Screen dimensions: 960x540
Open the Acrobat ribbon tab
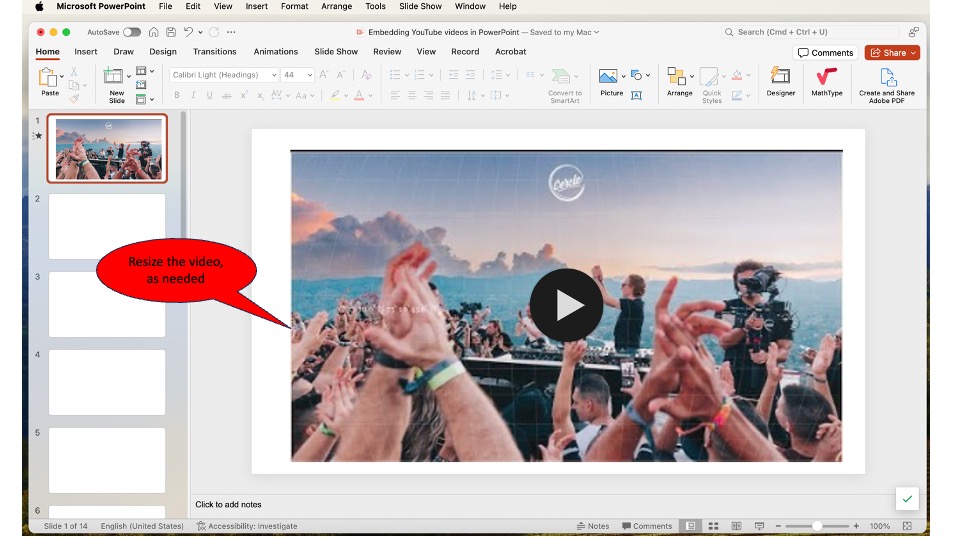coord(511,51)
